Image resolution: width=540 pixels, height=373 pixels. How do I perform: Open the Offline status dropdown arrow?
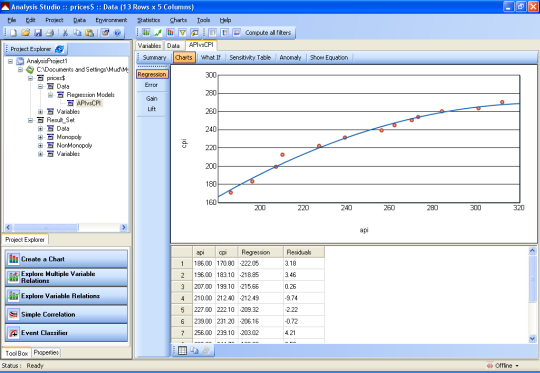[x=517, y=366]
